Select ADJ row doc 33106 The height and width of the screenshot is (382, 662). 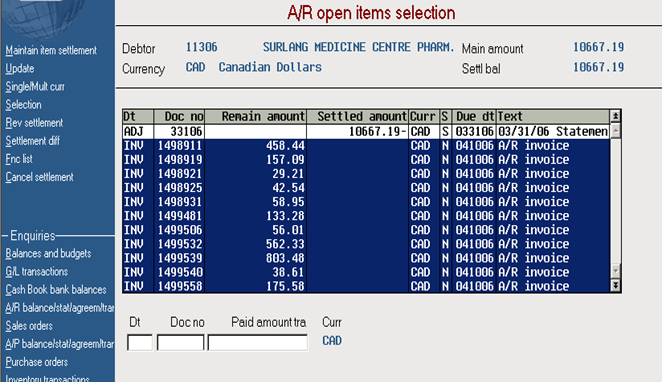[x=366, y=132]
